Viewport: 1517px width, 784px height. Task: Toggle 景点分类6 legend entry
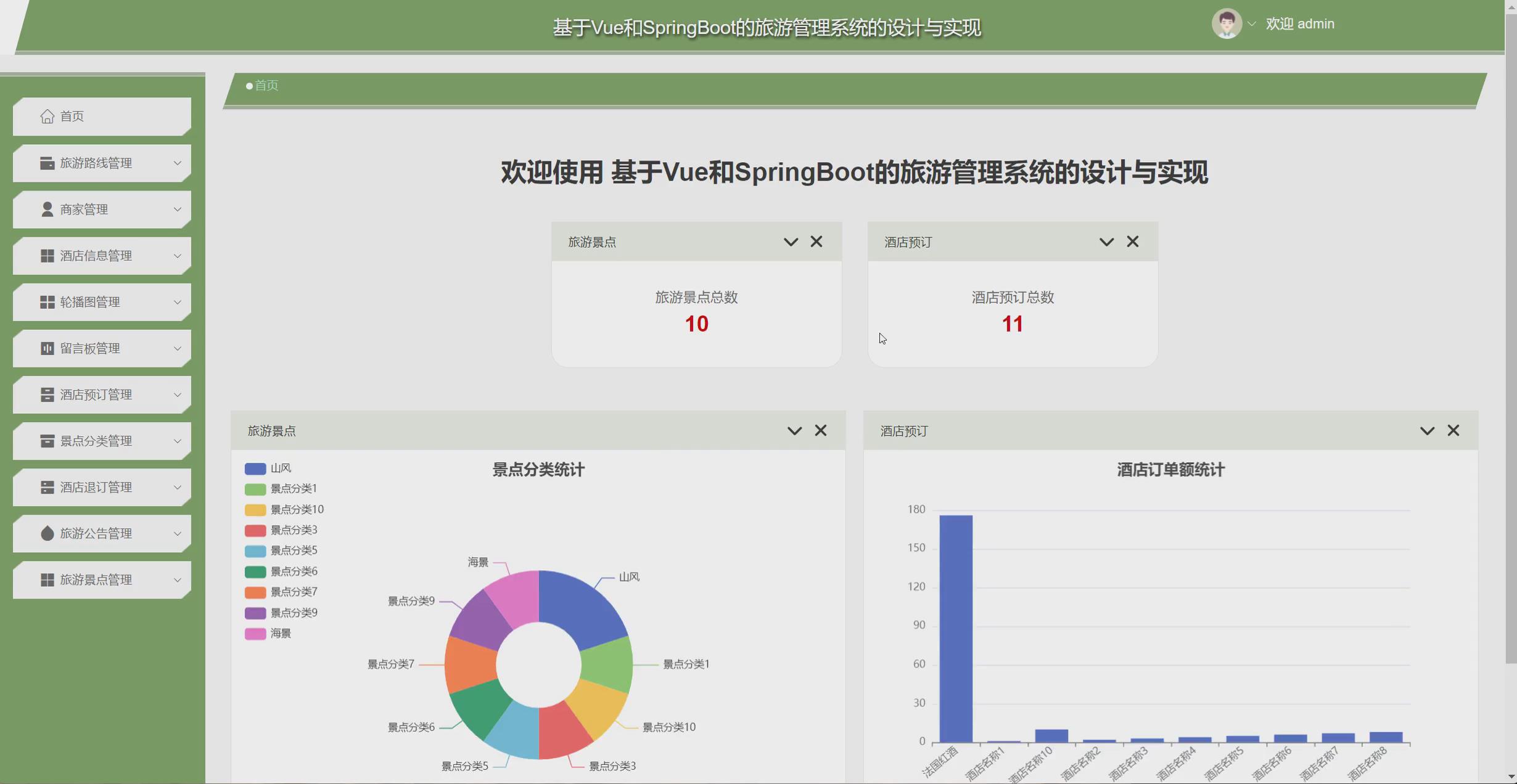click(x=281, y=571)
